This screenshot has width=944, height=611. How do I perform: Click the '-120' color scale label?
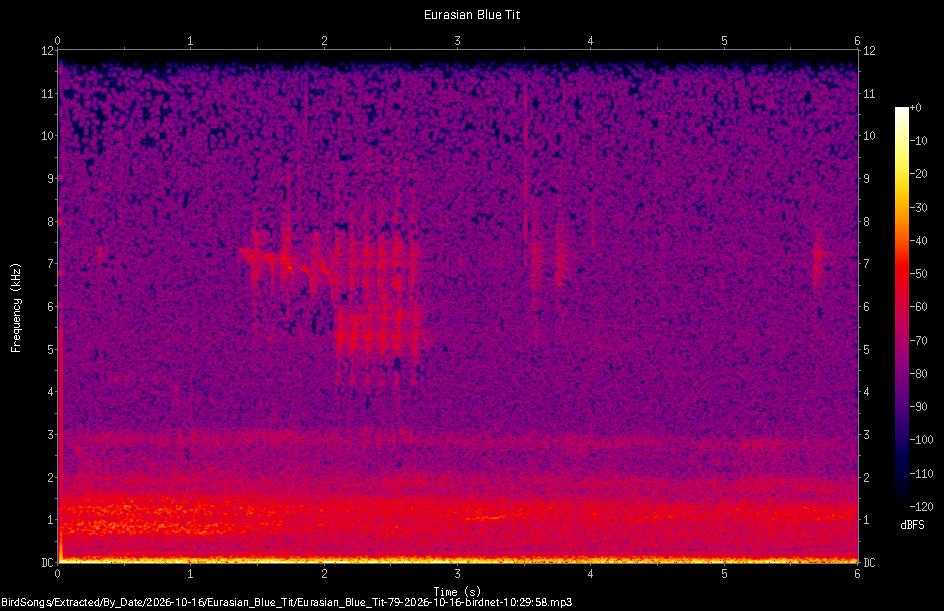[x=921, y=507]
